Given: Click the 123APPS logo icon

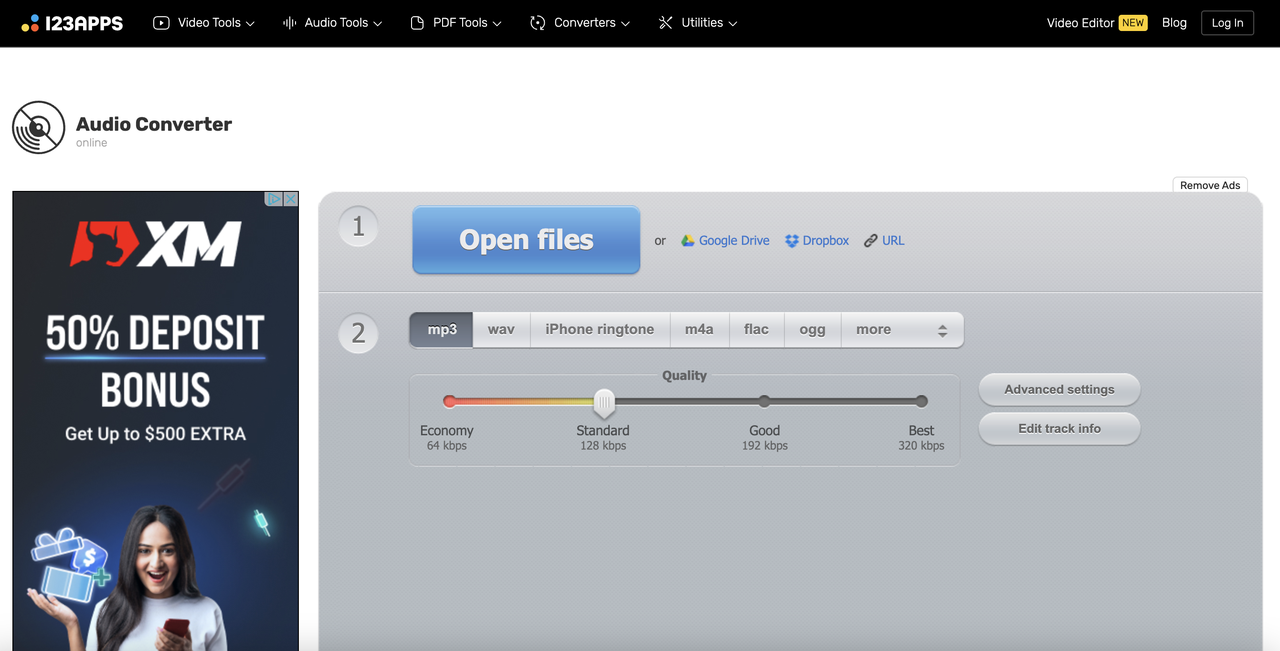Looking at the screenshot, I should (31, 23).
